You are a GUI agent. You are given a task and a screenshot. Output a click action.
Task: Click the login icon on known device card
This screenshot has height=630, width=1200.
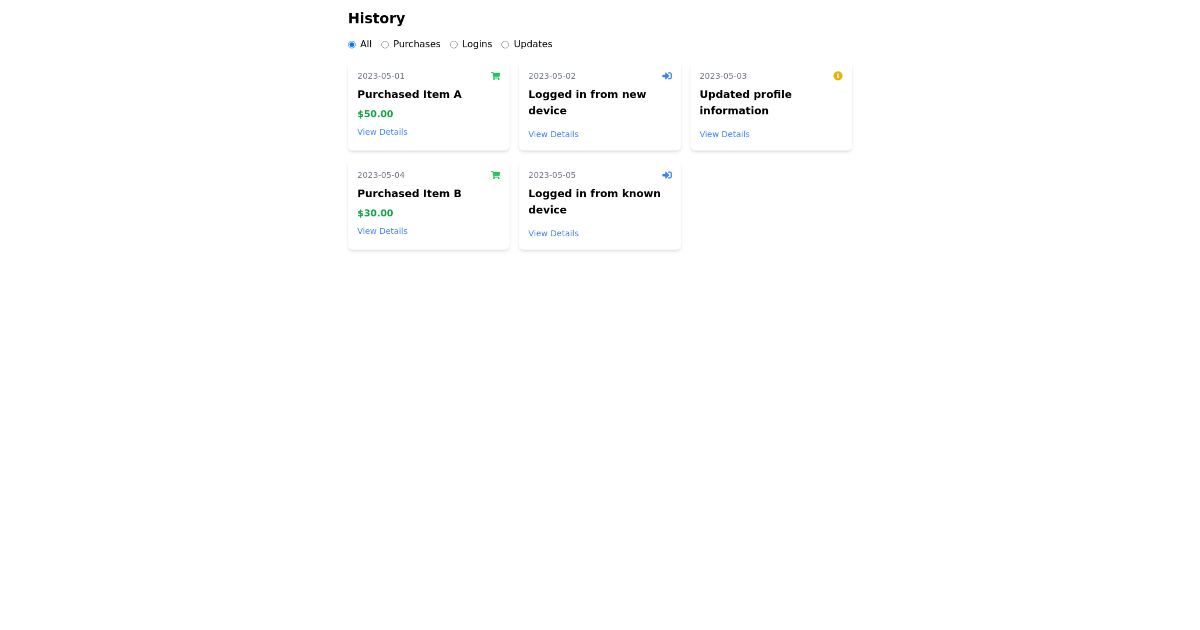pyautogui.click(x=666, y=175)
